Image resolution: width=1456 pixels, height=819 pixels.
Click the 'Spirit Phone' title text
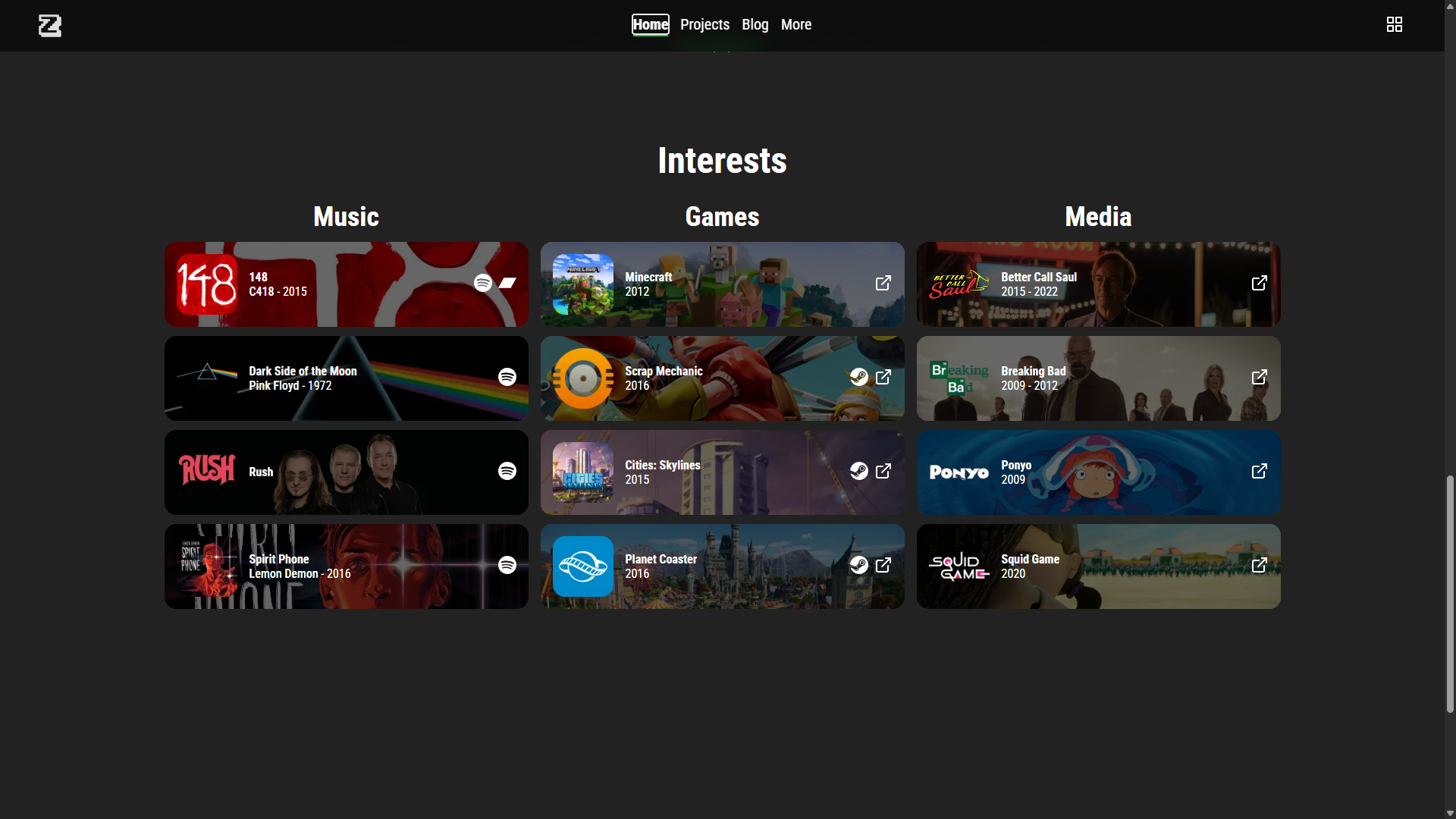pyautogui.click(x=279, y=559)
